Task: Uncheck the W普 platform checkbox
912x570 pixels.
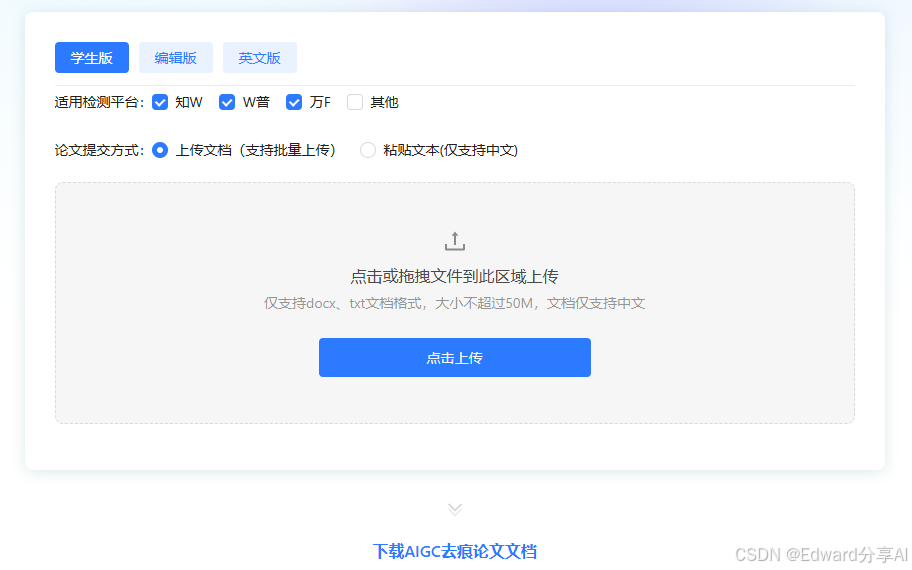Action: [x=227, y=102]
